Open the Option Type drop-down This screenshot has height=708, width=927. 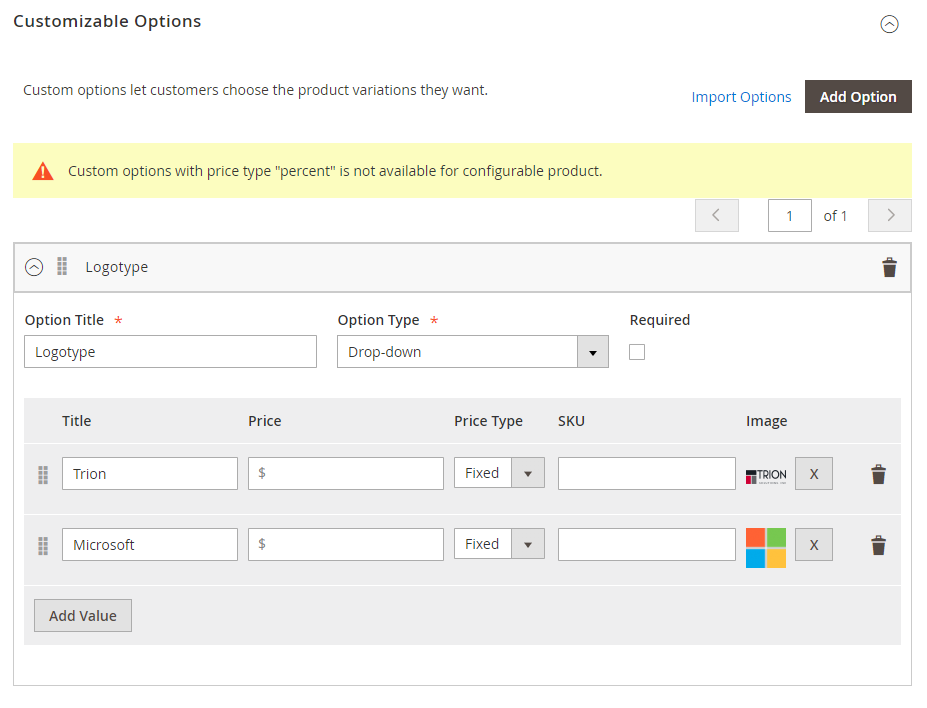[x=472, y=352]
